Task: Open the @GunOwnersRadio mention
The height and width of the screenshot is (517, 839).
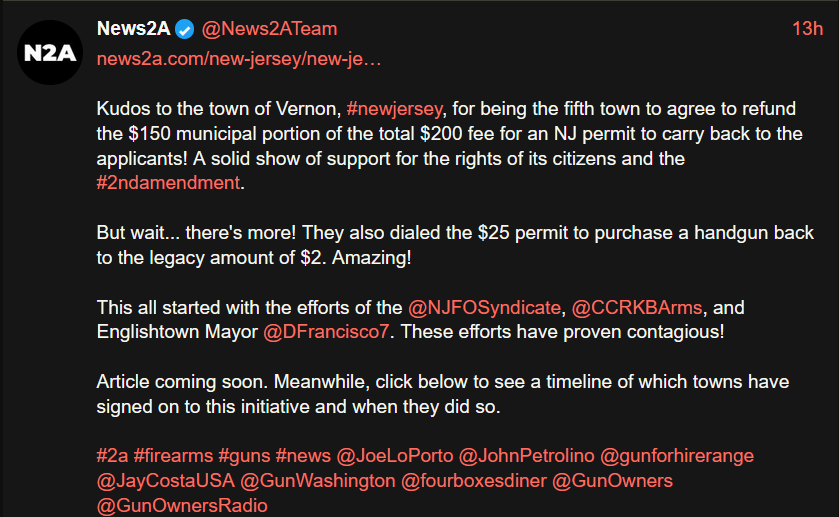Action: (182, 506)
